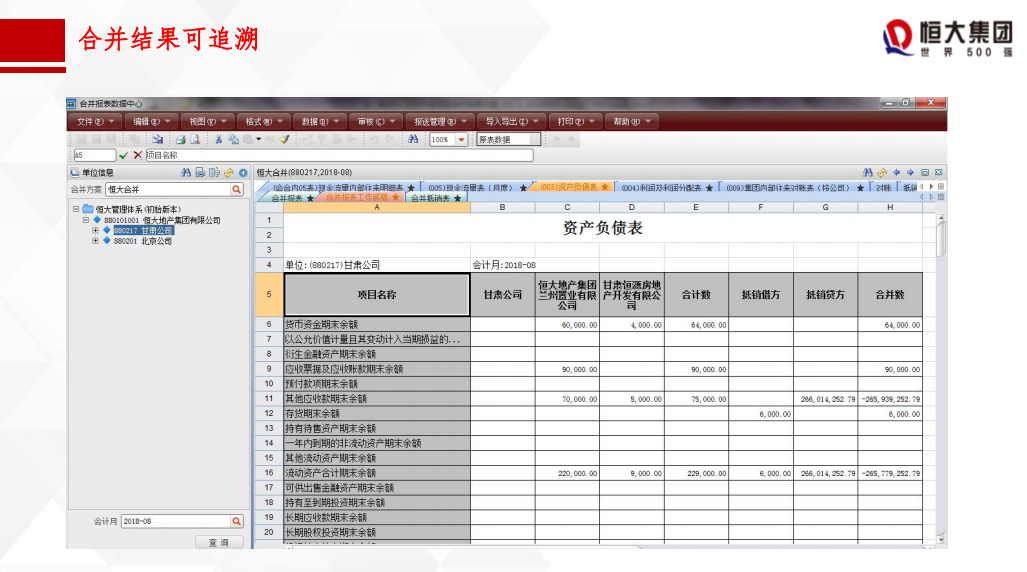Collapse the 恒大管理体系 tree node
1027x572 pixels.
coord(76,209)
